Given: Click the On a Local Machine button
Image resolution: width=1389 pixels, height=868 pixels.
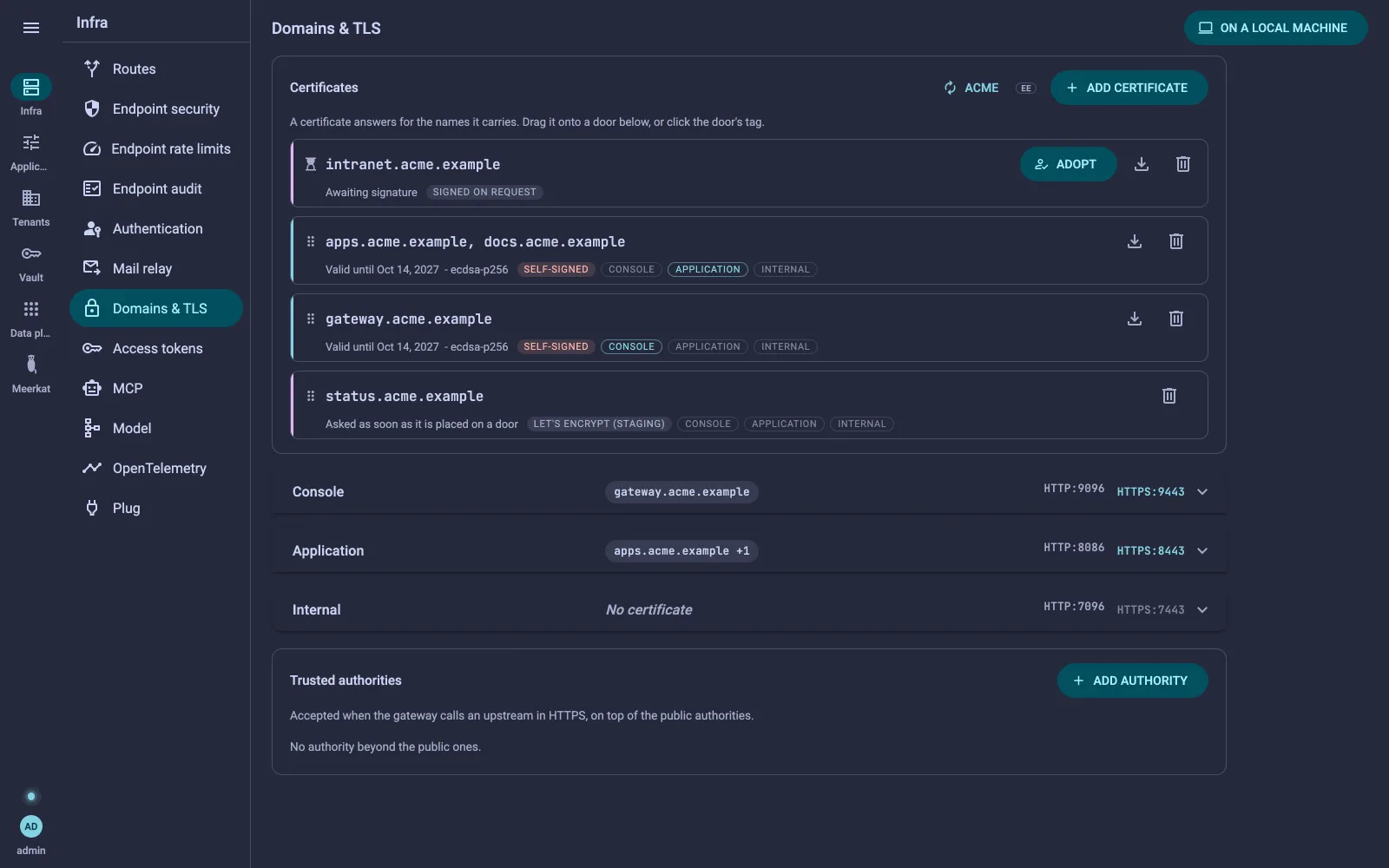Looking at the screenshot, I should [x=1275, y=28].
